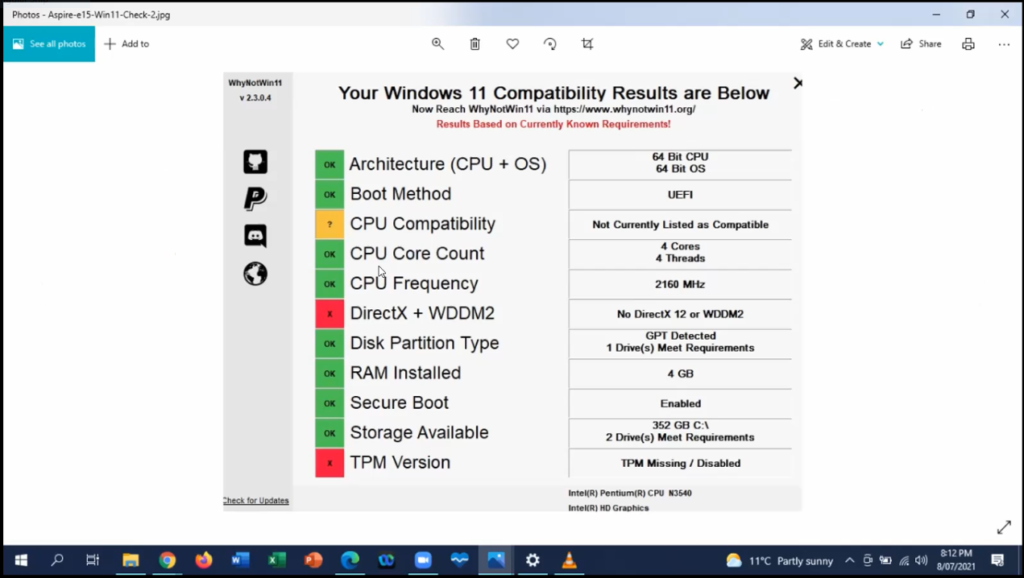
Task: Click the globe website icon in WhyNotWin11
Action: [255, 274]
